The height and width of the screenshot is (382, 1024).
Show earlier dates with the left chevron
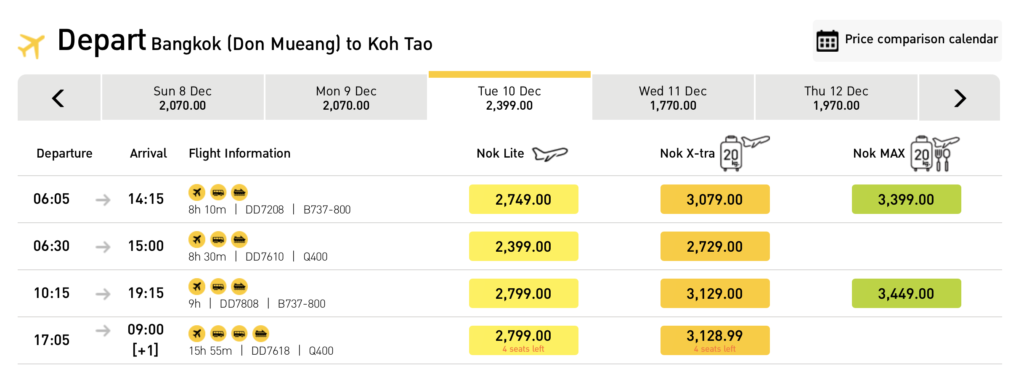click(x=59, y=98)
